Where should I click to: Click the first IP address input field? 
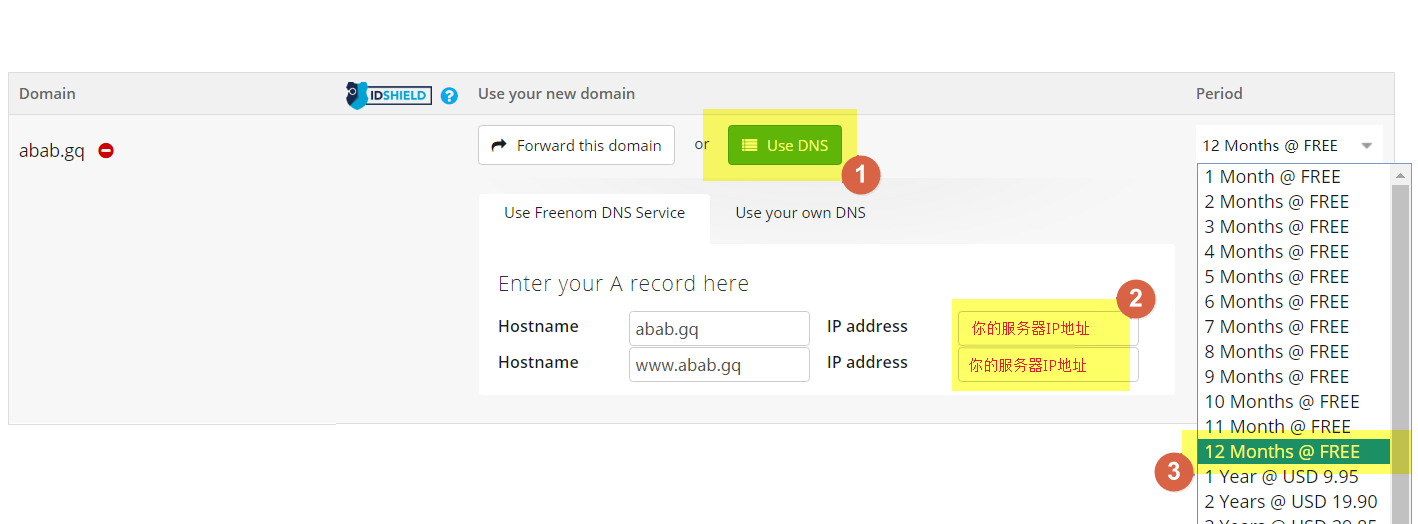coord(1048,328)
